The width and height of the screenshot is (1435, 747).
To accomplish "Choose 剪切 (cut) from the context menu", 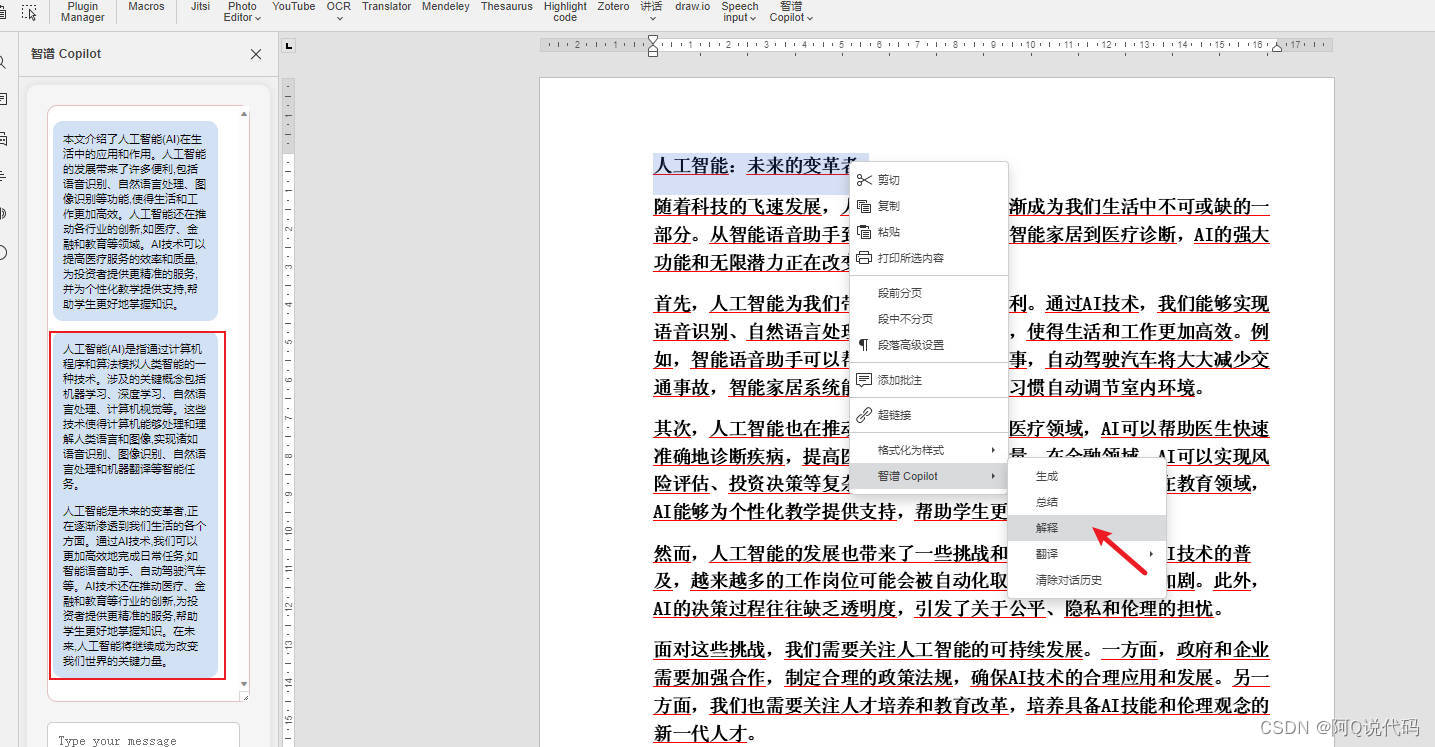I will click(x=928, y=180).
